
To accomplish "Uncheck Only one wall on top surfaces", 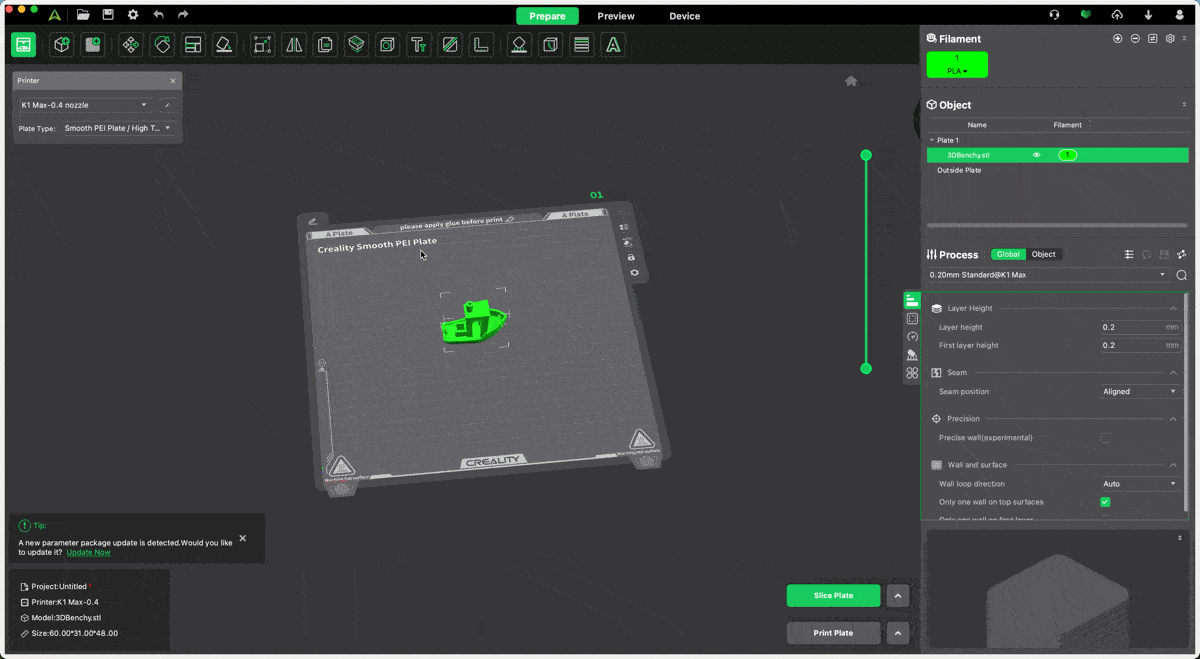I will point(1105,502).
